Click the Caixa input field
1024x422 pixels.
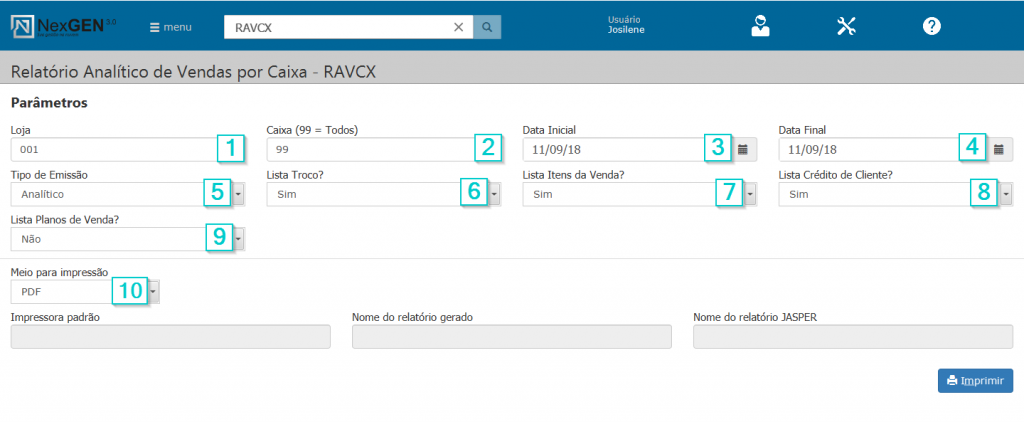click(x=365, y=149)
